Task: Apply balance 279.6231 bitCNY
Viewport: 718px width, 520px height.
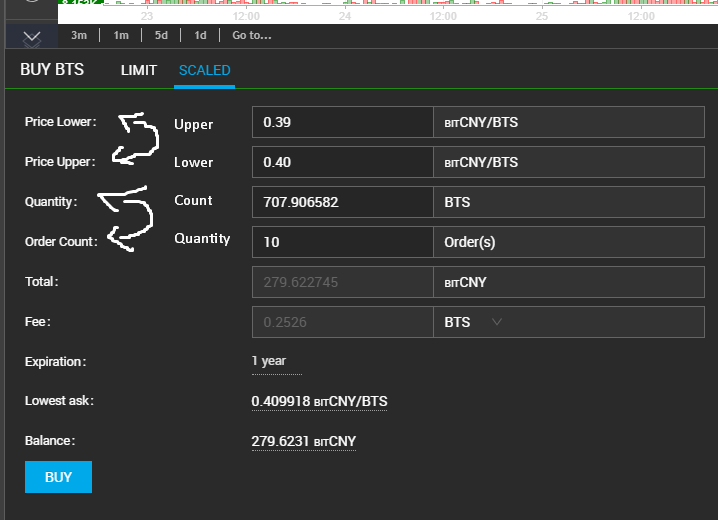Action: point(304,441)
